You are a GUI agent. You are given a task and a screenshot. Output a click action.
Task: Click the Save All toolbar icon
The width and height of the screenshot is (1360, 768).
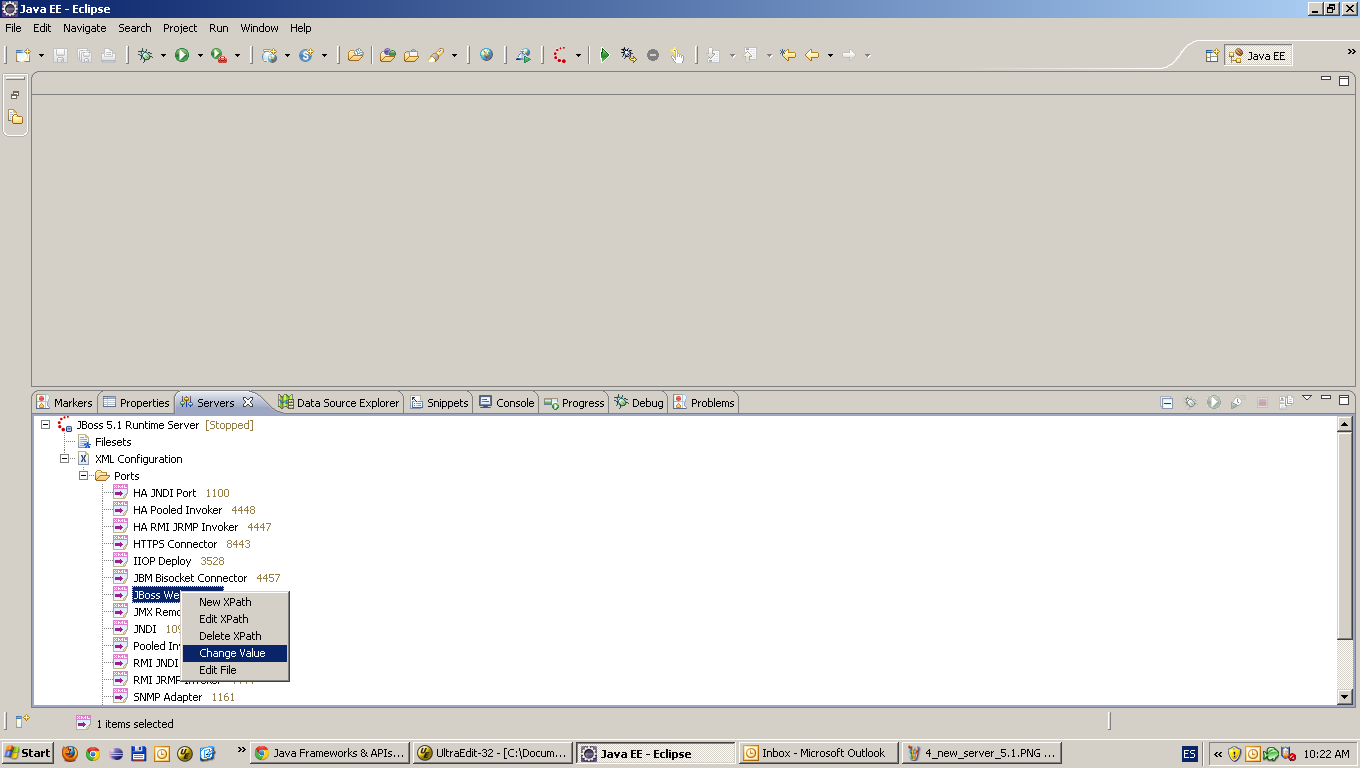[82, 55]
